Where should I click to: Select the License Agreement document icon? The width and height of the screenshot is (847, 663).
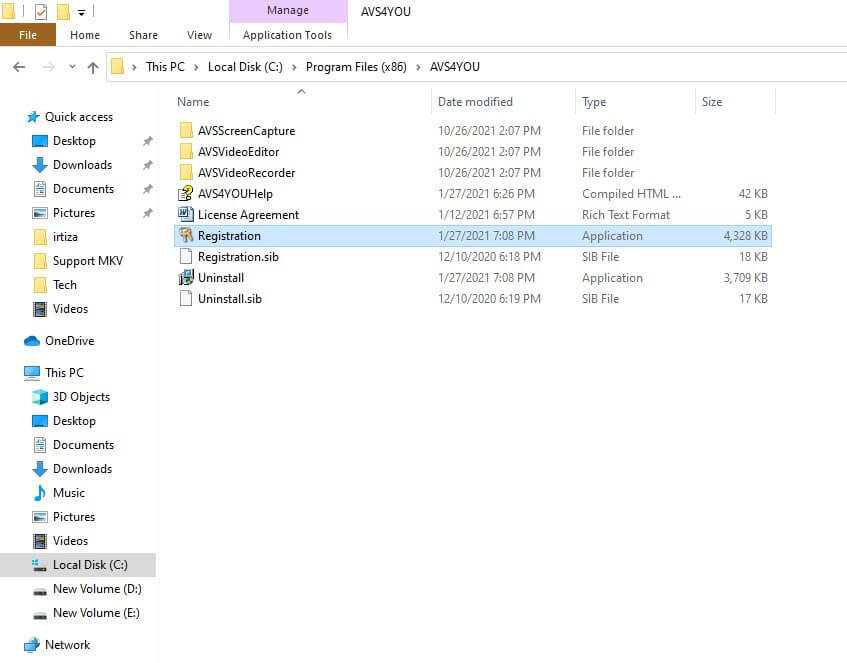tap(186, 215)
